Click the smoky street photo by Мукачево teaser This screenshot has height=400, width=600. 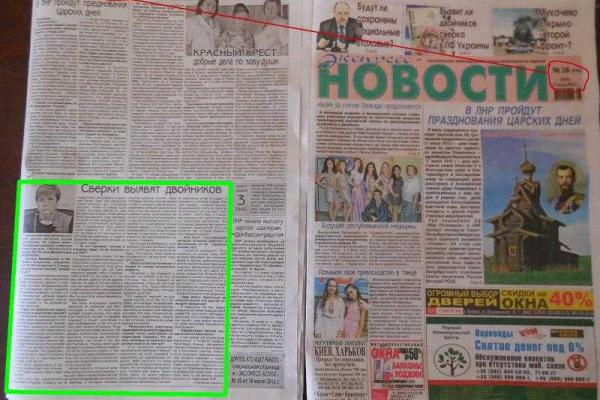pos(516,32)
